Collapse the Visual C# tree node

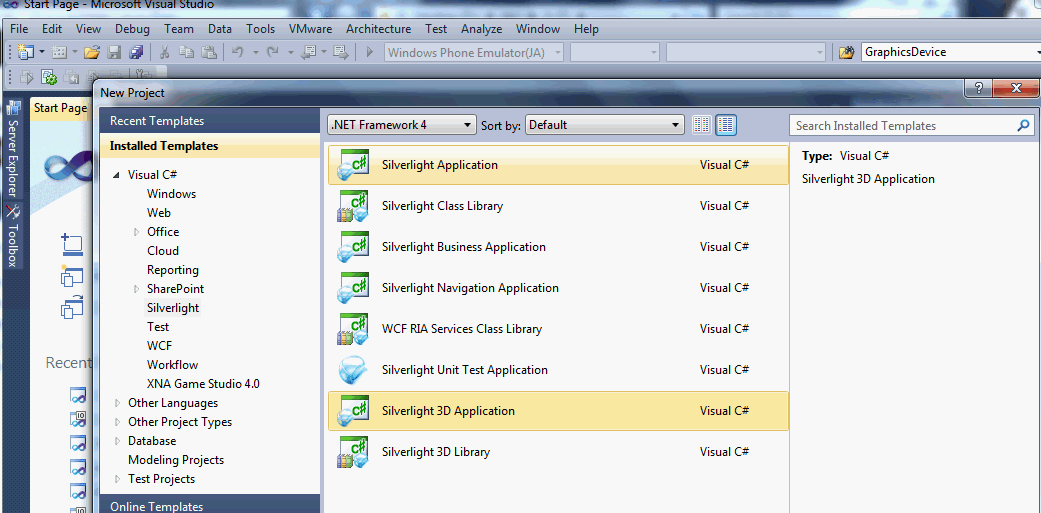pyautogui.click(x=116, y=175)
